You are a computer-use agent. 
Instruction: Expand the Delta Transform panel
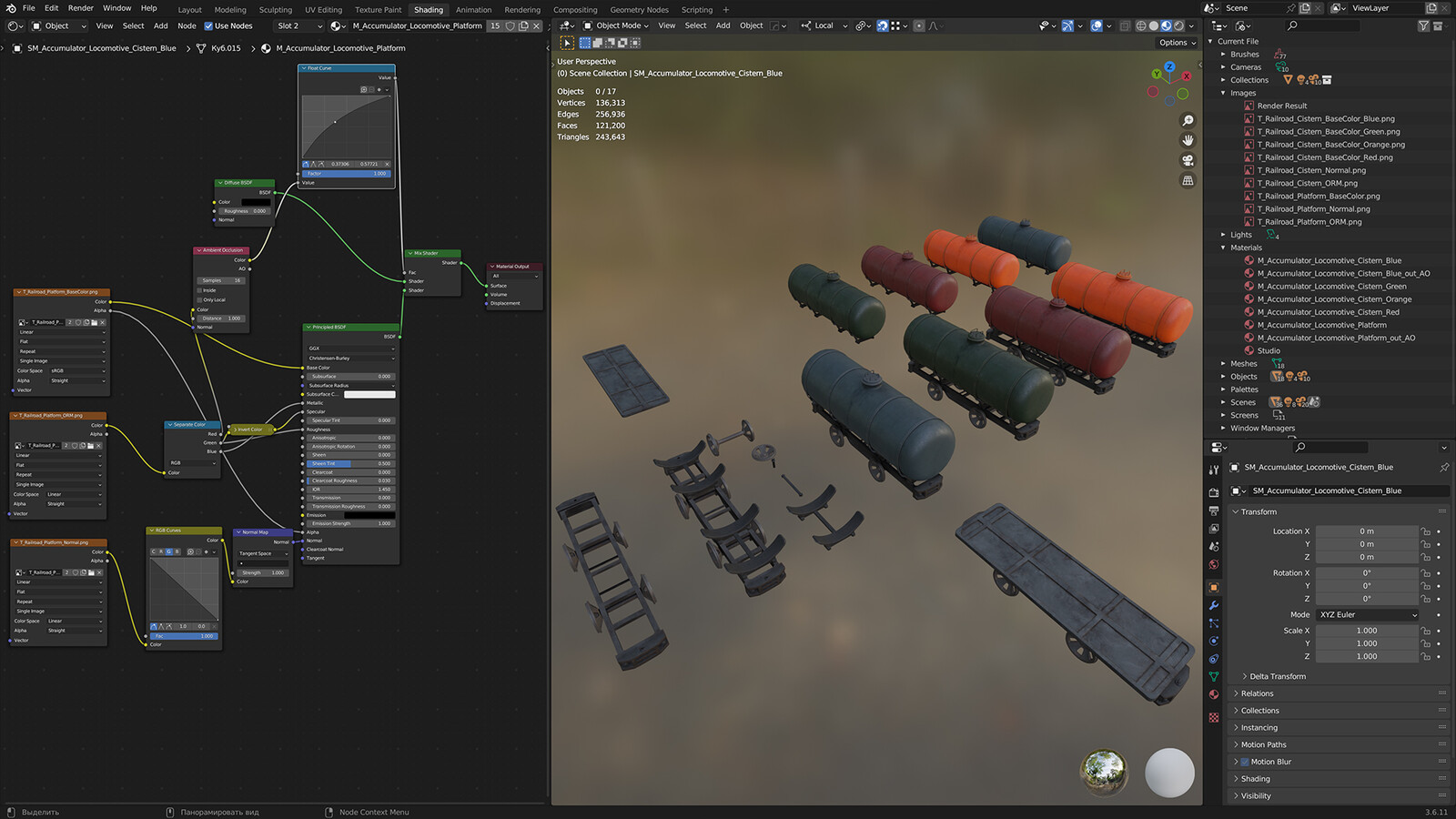(1277, 676)
